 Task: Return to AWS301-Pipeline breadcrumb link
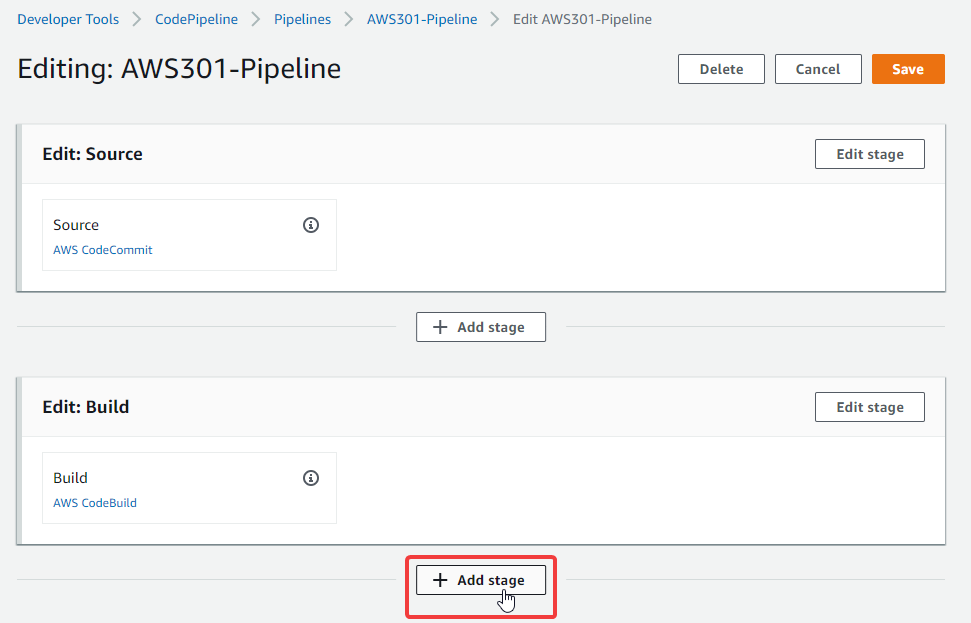(422, 19)
